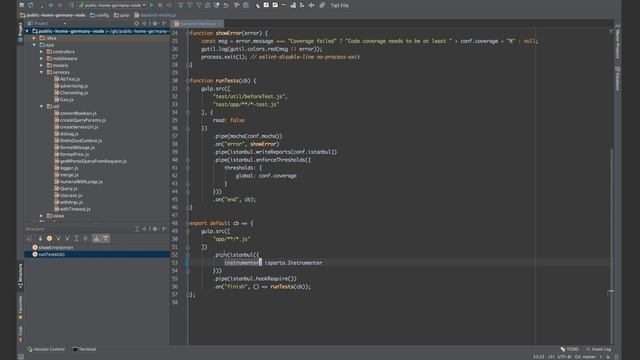Image resolution: width=640 pixels, height=360 pixels.
Task: Click the Save All toolbar icon
Action: 22,5
